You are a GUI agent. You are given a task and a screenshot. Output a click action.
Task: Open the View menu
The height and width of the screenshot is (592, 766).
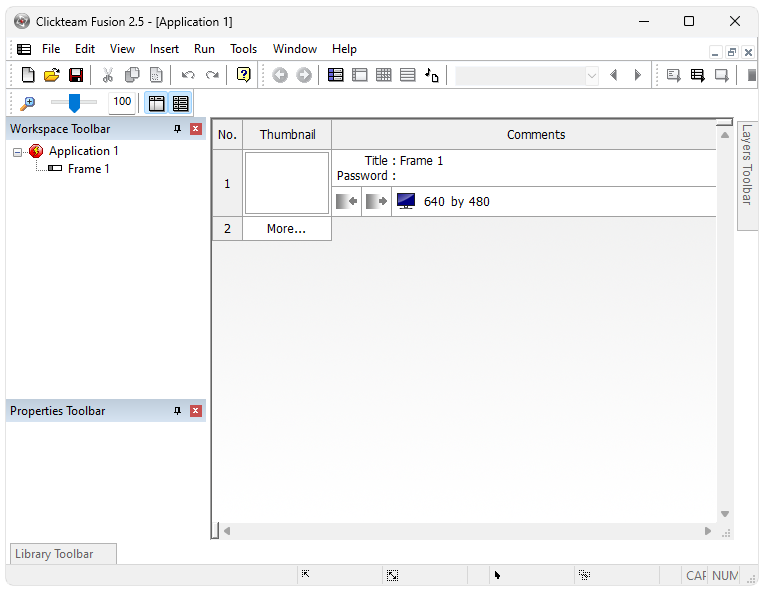coord(122,49)
